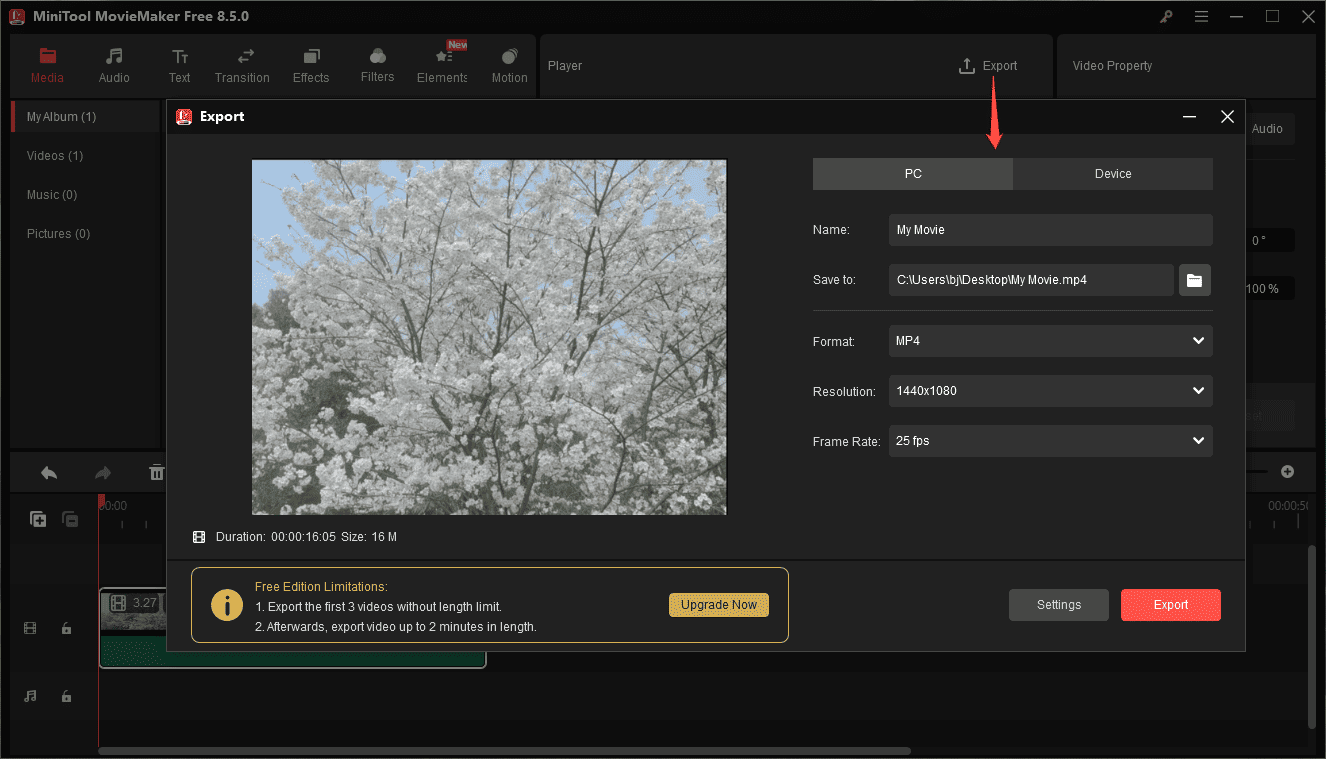Screen dimensions: 1326x759
Task: Lock the video track
Action: pos(66,627)
